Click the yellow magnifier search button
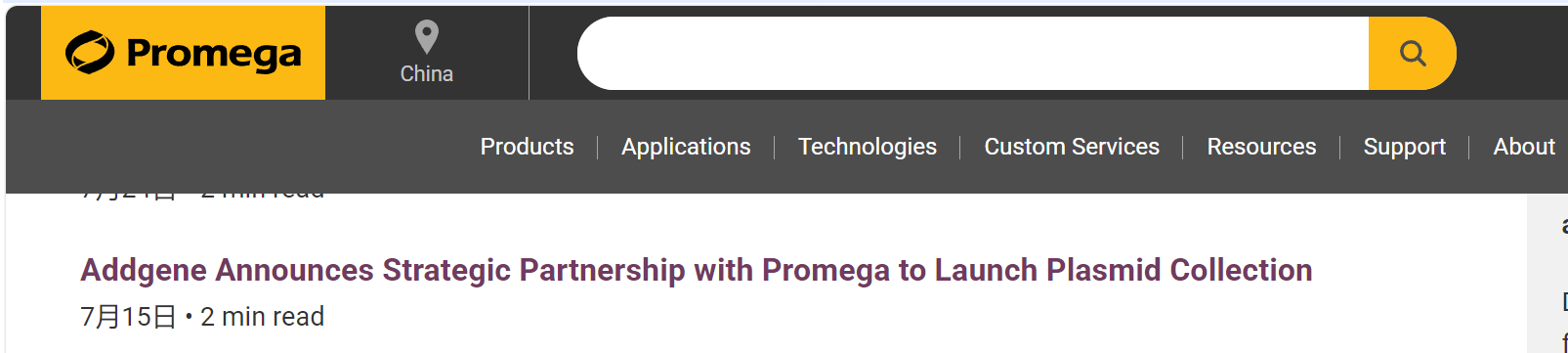This screenshot has height=353, width=1568. tap(1413, 53)
